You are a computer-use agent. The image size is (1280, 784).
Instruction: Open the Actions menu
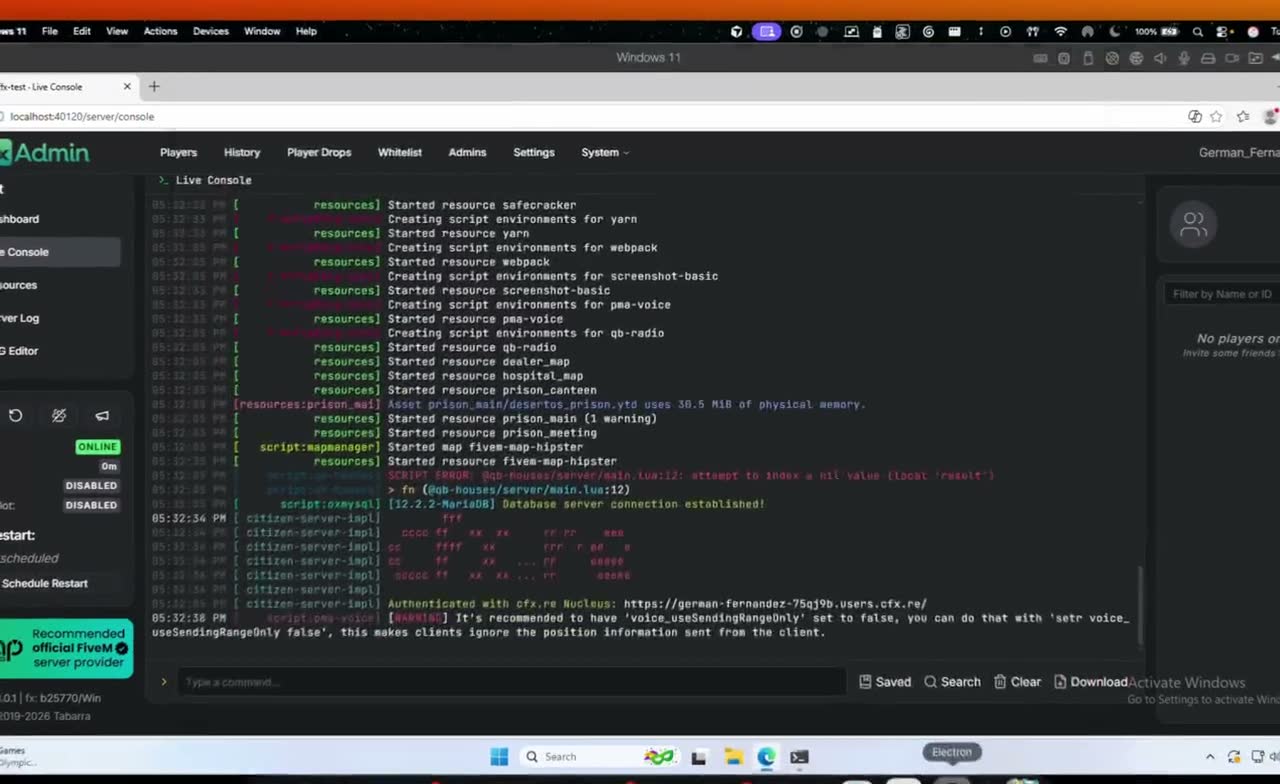pos(160,31)
